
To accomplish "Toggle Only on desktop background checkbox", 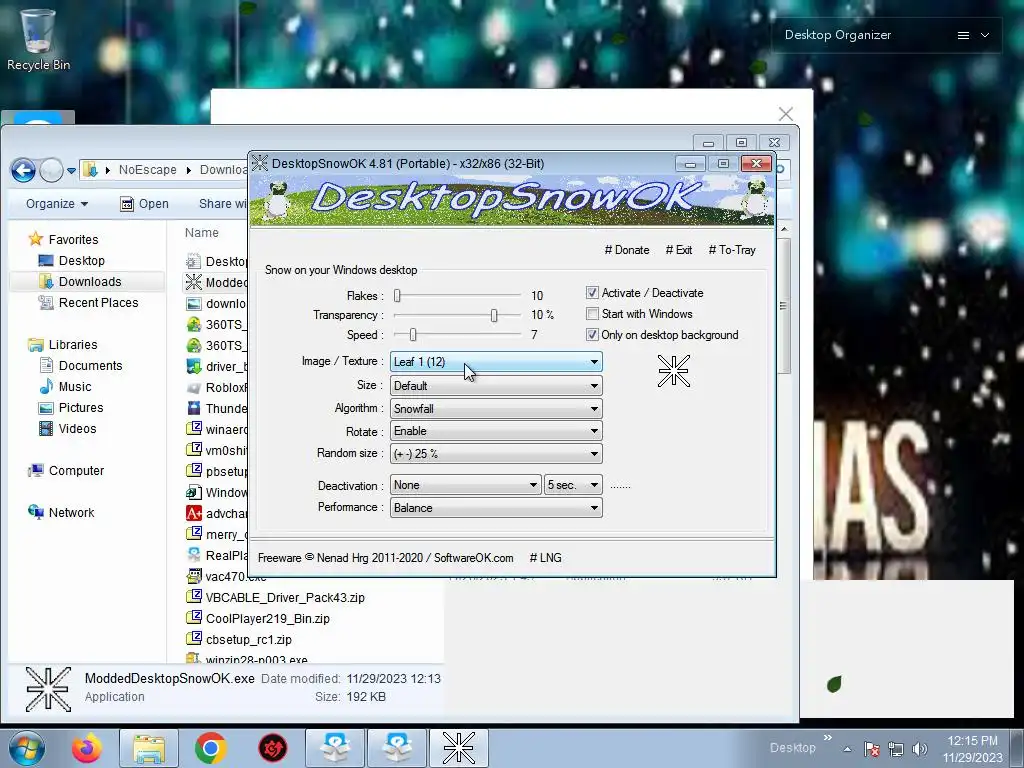I will click(592, 335).
